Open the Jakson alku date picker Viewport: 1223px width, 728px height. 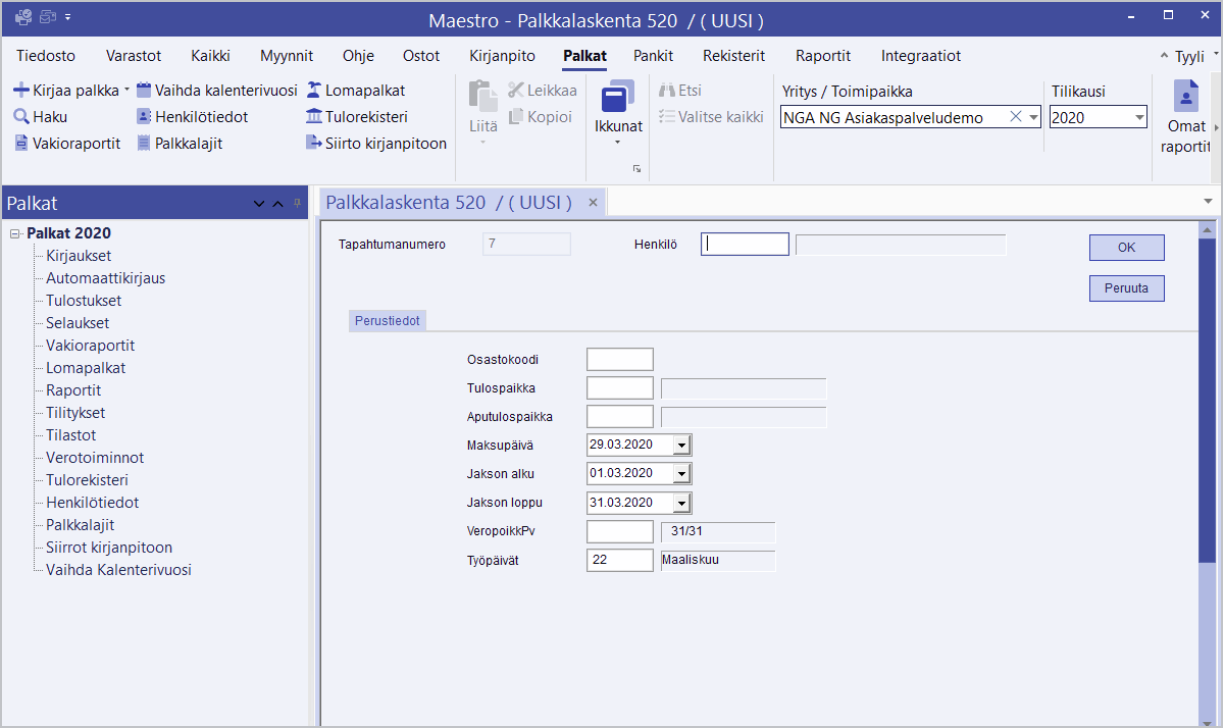[x=682, y=474]
